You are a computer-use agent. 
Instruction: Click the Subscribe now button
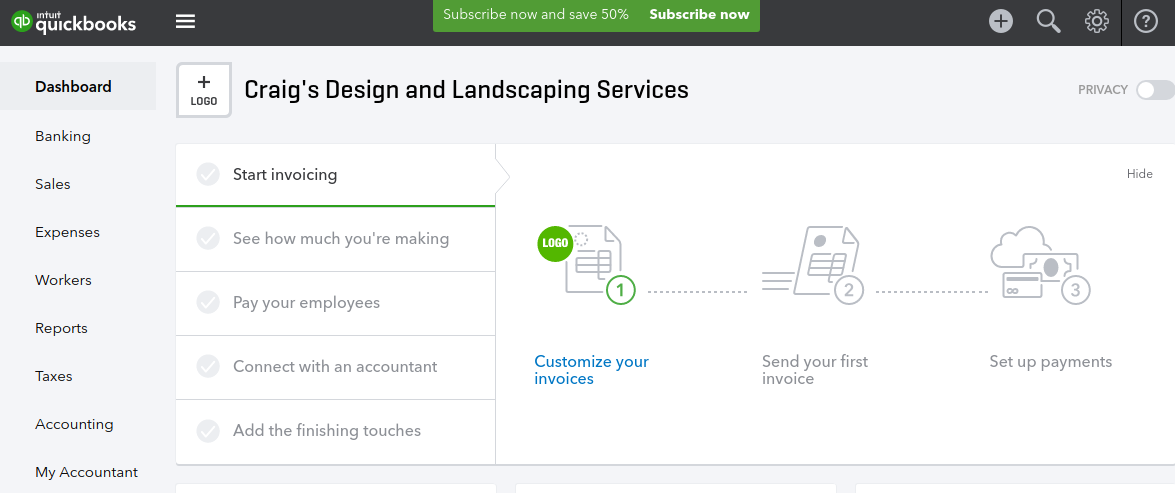[x=699, y=14]
